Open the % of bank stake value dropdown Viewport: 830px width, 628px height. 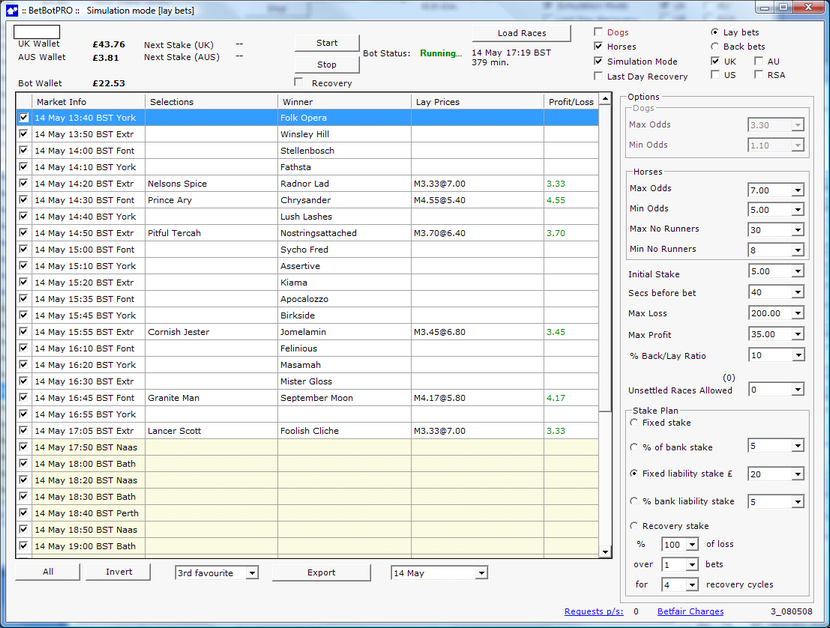pyautogui.click(x=798, y=446)
